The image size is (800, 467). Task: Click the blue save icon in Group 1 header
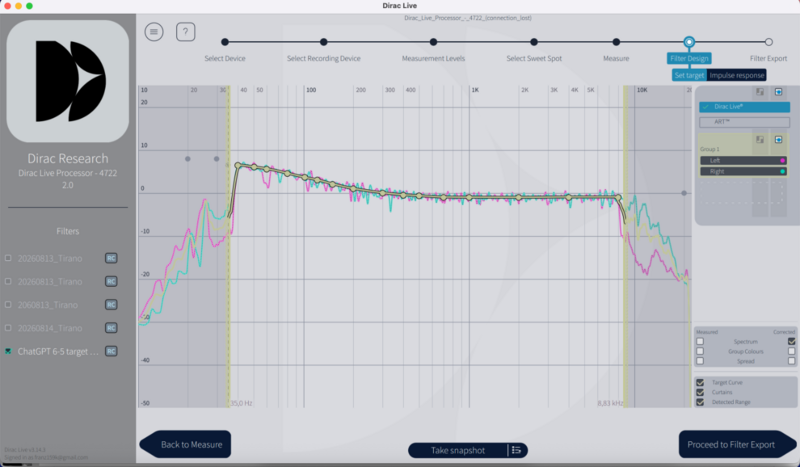tap(779, 139)
